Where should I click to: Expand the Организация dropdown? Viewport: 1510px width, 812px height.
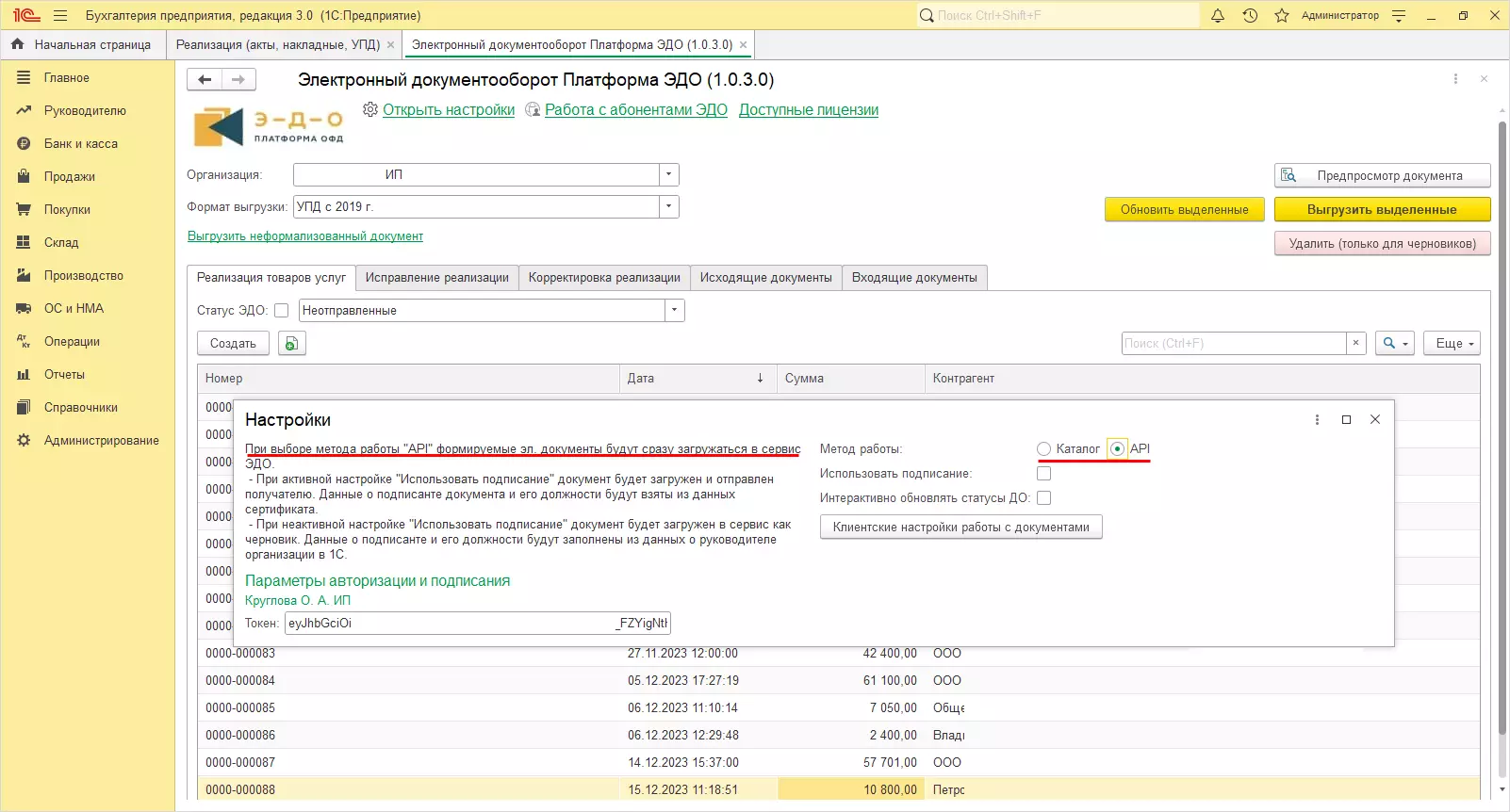point(668,175)
